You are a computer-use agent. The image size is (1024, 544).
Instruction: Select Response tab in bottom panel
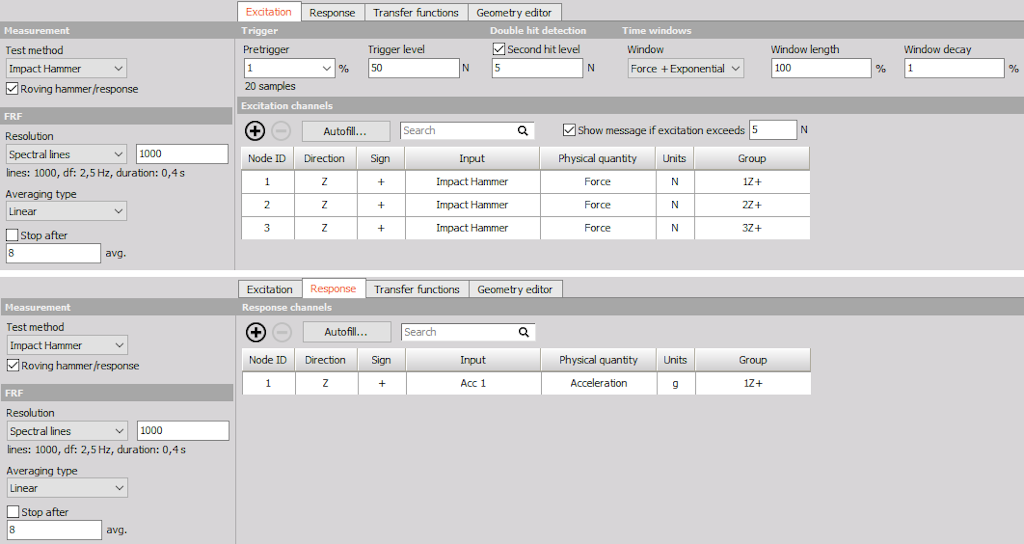tap(333, 289)
